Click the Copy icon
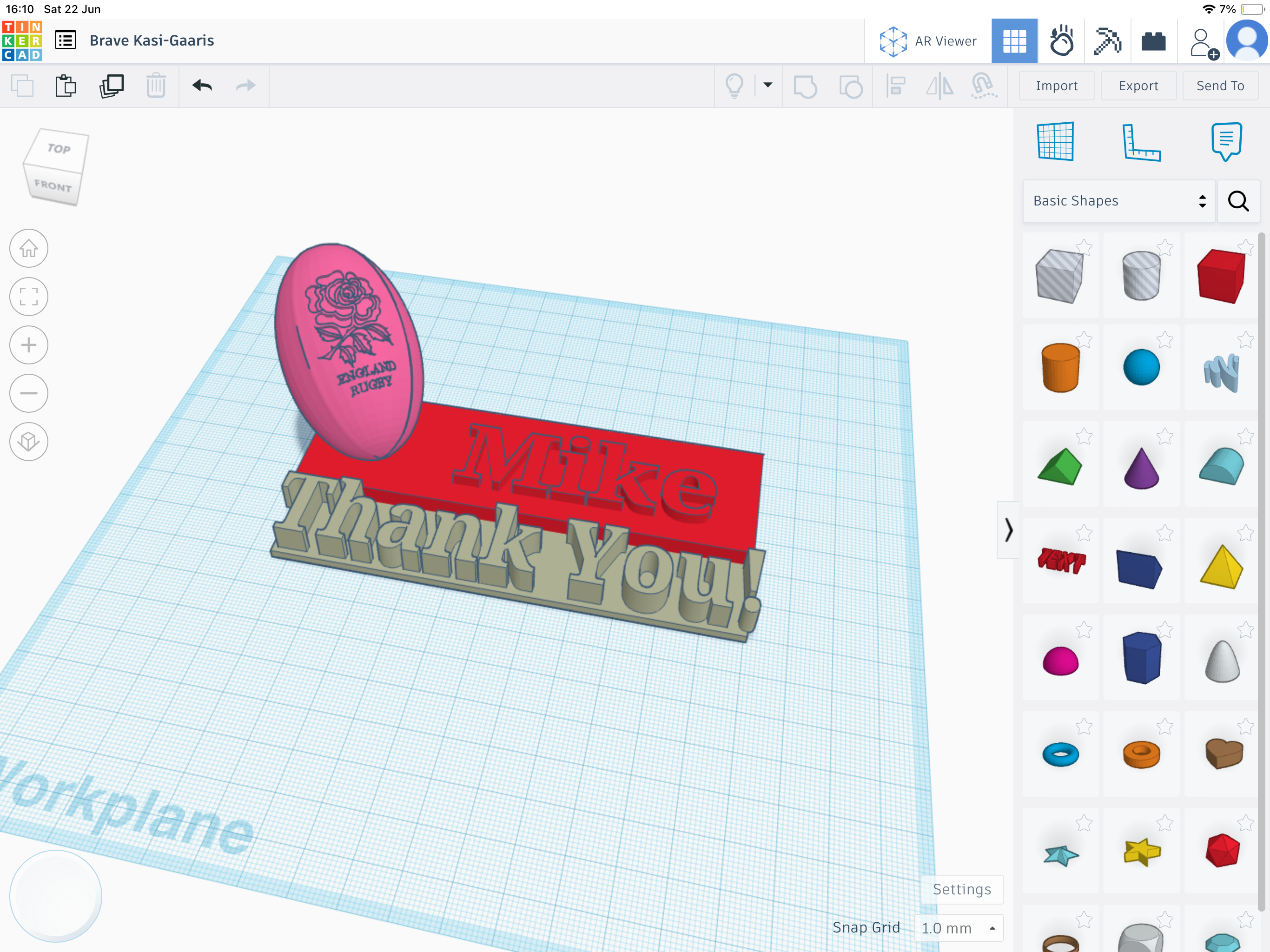Image resolution: width=1270 pixels, height=952 pixels. pyautogui.click(x=22, y=86)
